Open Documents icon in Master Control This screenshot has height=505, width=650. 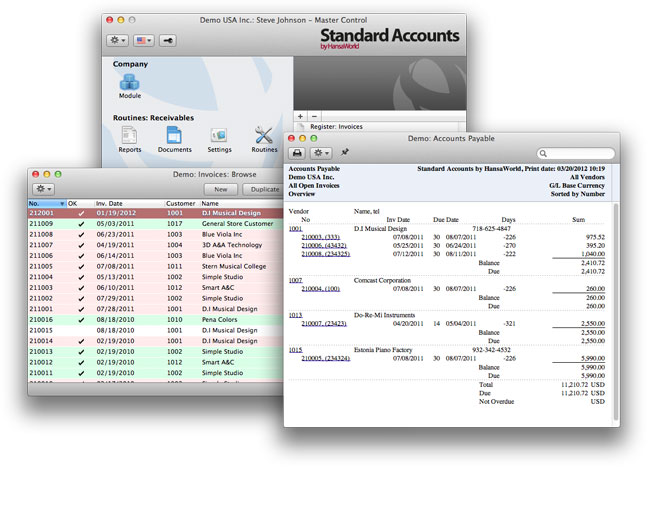(x=175, y=140)
